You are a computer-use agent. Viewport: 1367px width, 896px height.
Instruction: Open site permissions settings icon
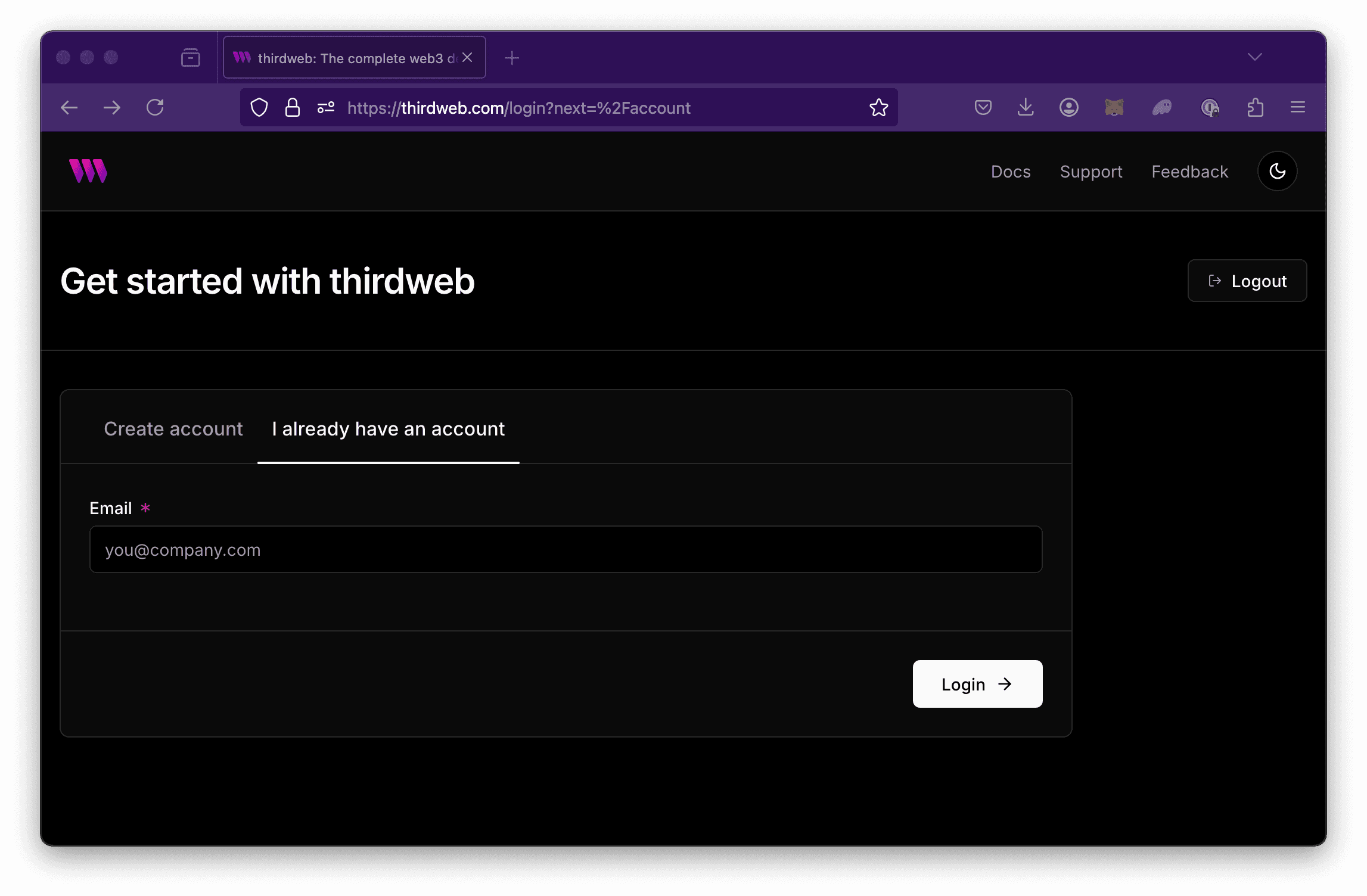pyautogui.click(x=325, y=108)
